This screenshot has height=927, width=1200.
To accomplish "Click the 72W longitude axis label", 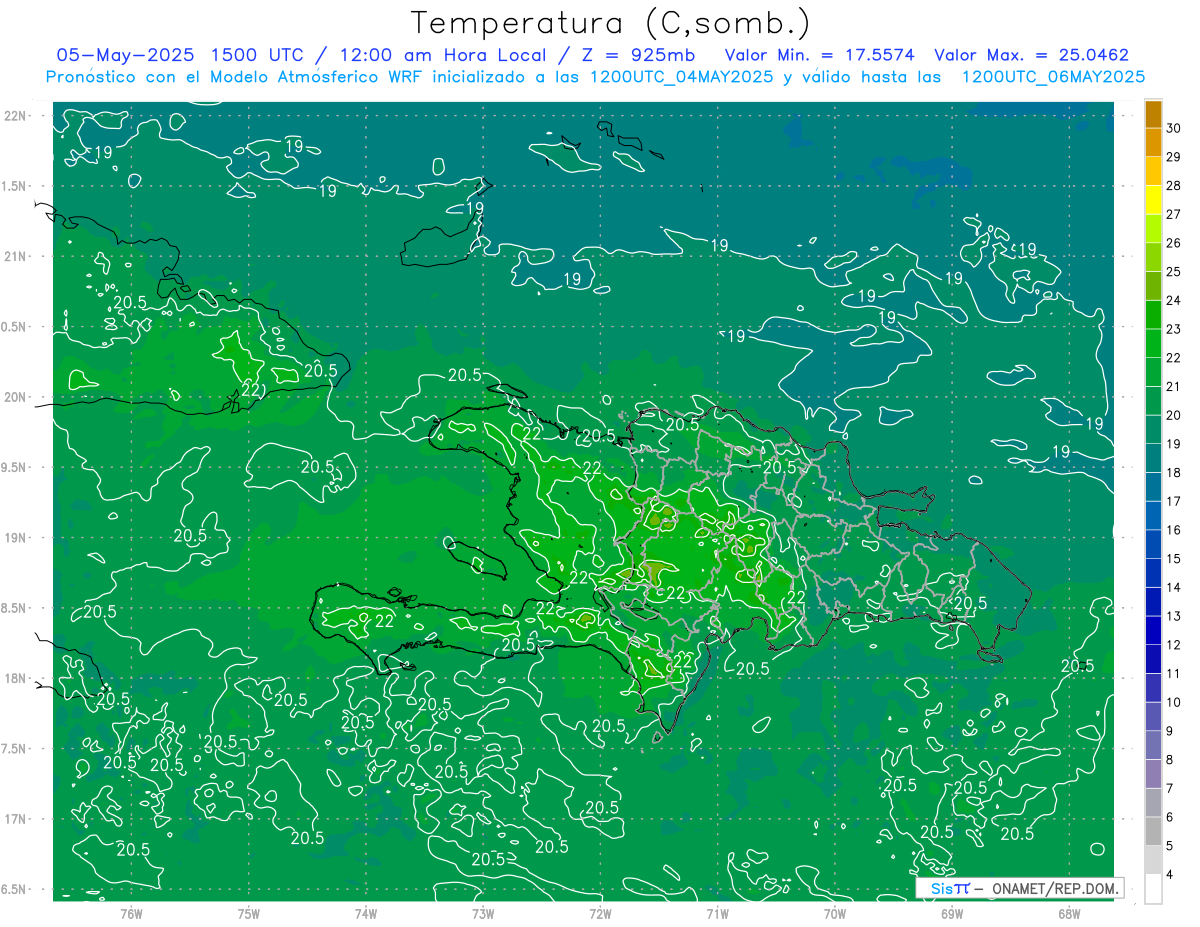I will coord(600,913).
